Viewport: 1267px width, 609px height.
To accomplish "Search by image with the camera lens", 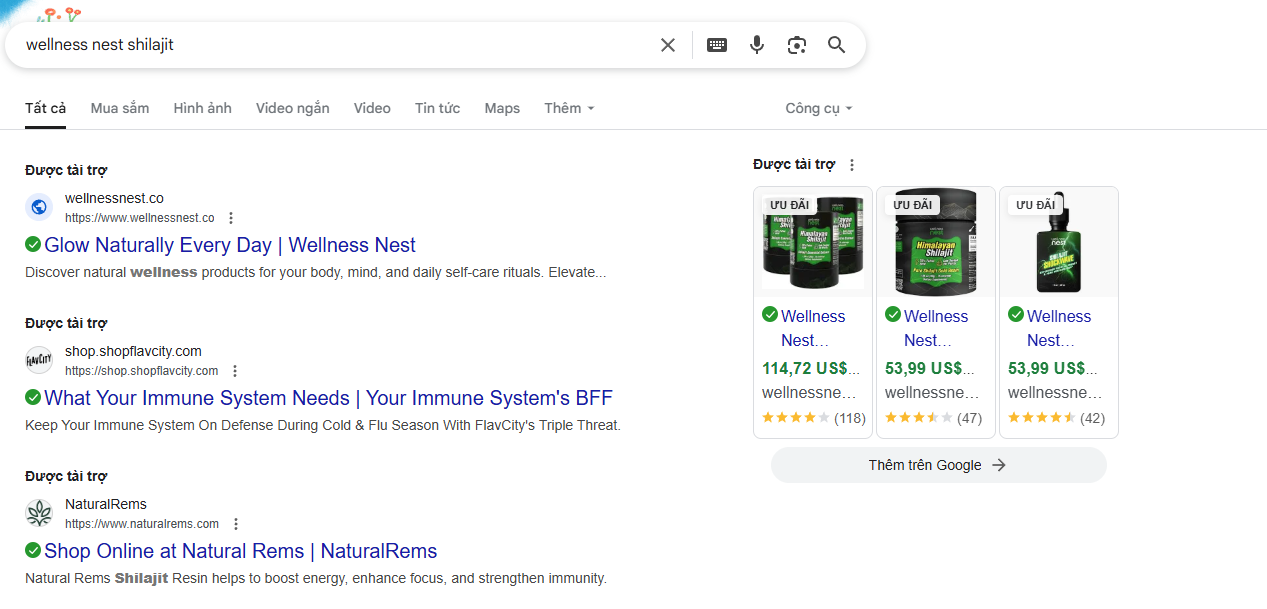I will [797, 45].
